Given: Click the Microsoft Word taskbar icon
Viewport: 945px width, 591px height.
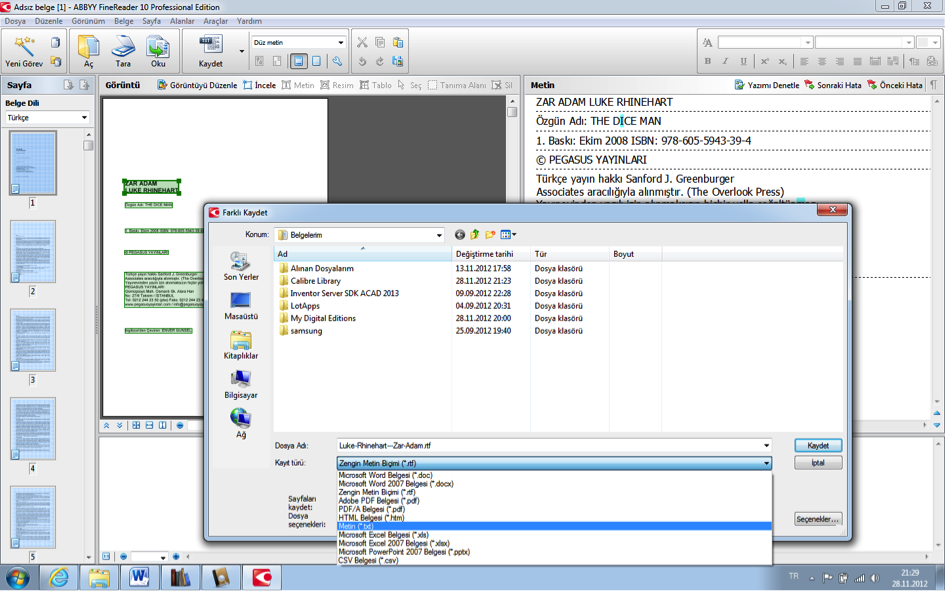Looking at the screenshot, I should click(140, 578).
